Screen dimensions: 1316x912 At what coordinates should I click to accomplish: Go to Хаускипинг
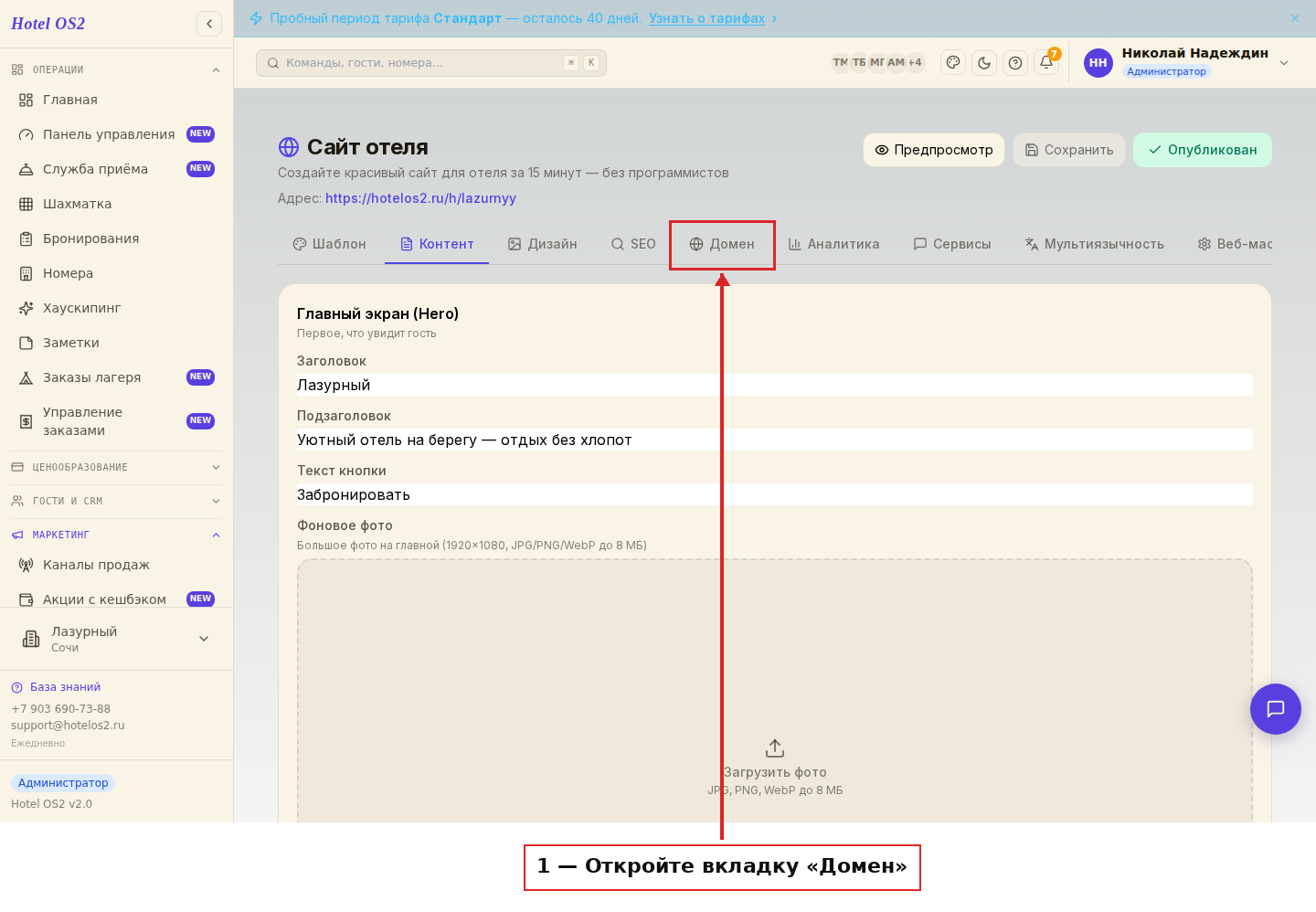116,308
